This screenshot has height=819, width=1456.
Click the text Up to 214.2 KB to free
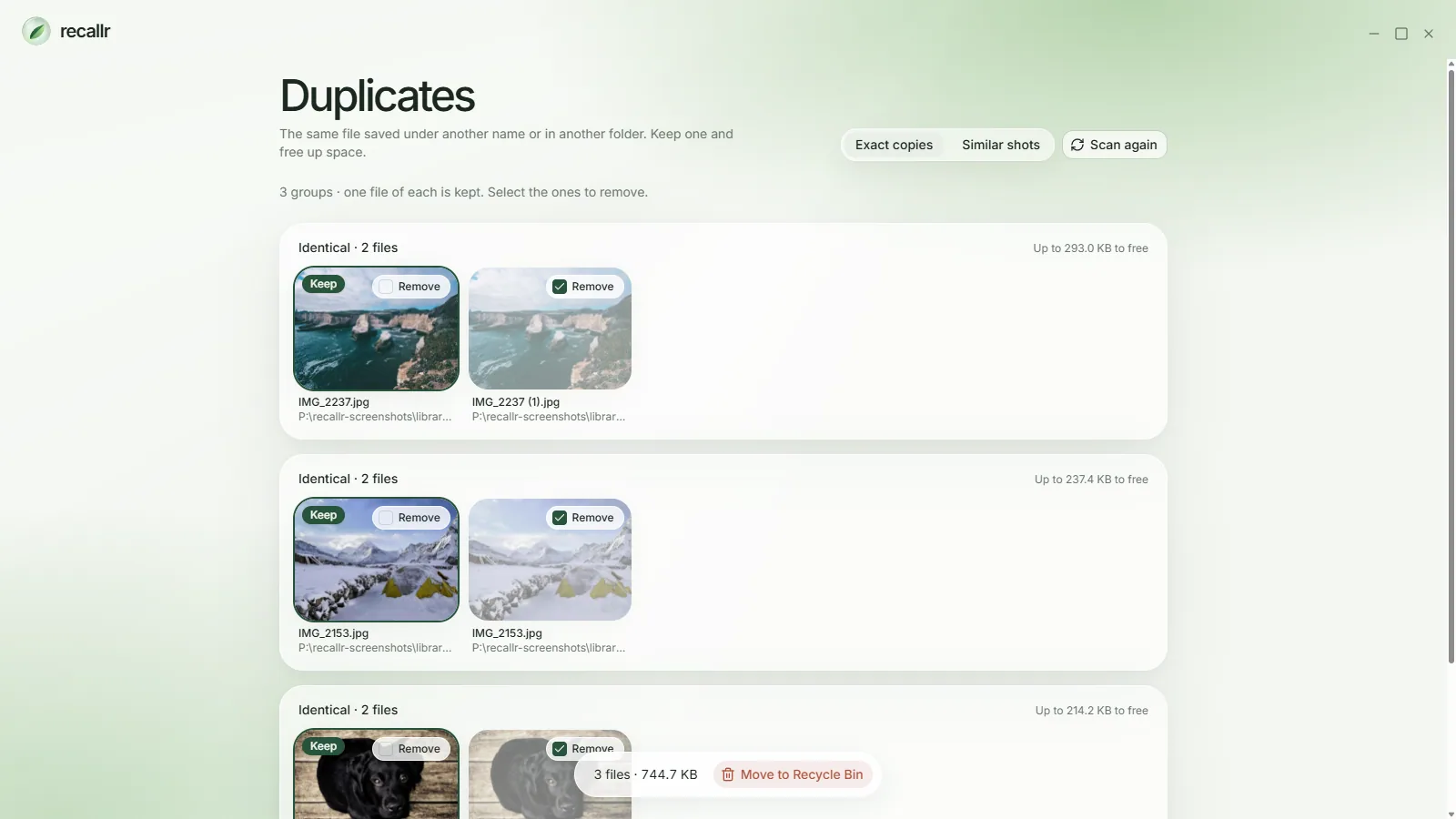[x=1091, y=711]
